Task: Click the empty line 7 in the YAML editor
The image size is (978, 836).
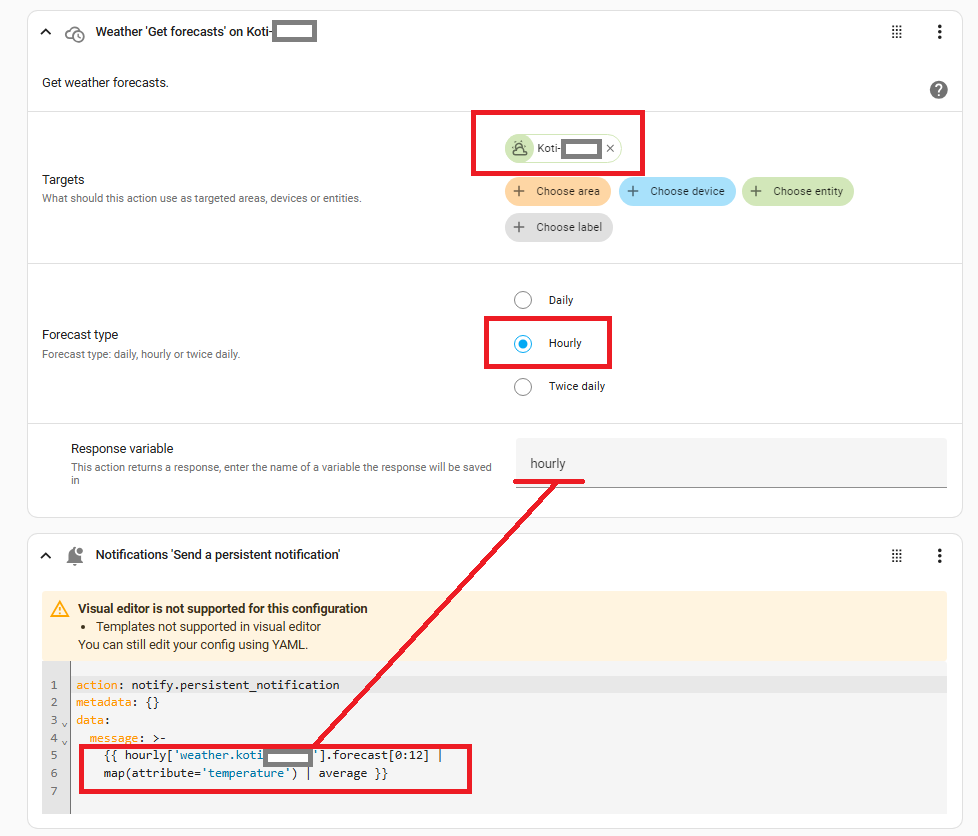Action: point(508,791)
